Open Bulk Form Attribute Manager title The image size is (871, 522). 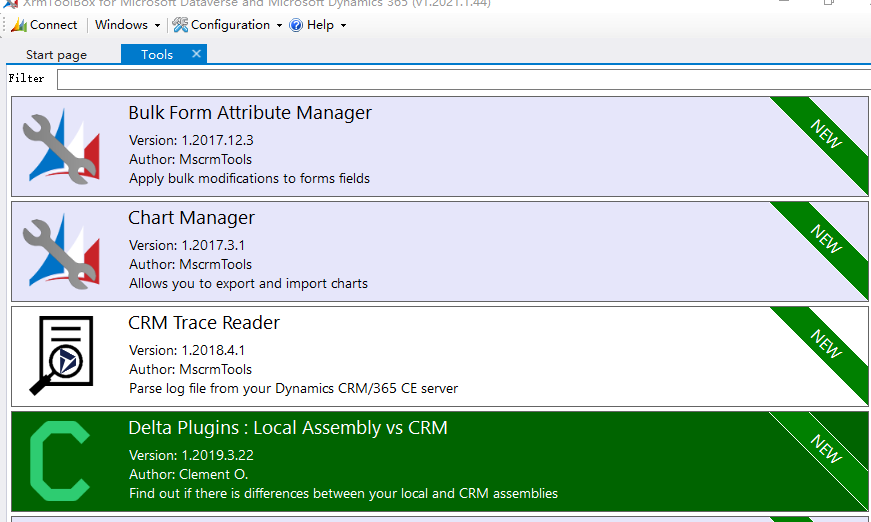point(249,113)
